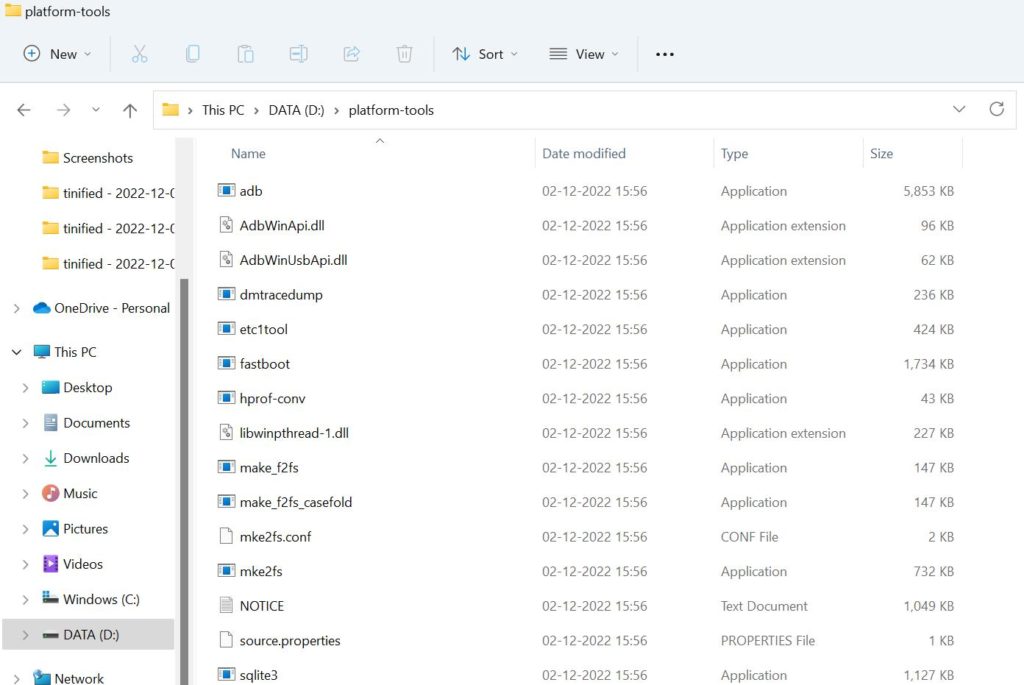The image size is (1024, 685).
Task: Open the New item dropdown
Action: [x=57, y=54]
